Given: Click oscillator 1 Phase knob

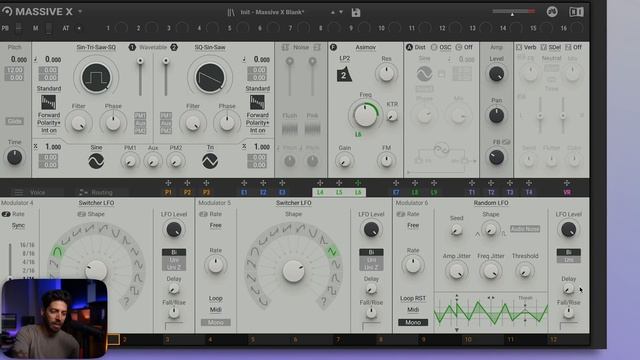Looking at the screenshot, I should 113,123.
